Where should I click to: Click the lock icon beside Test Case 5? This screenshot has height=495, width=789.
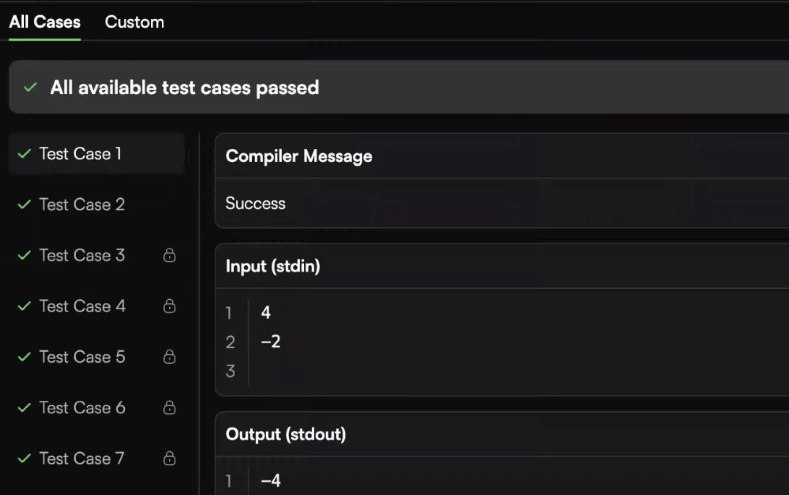(170, 357)
